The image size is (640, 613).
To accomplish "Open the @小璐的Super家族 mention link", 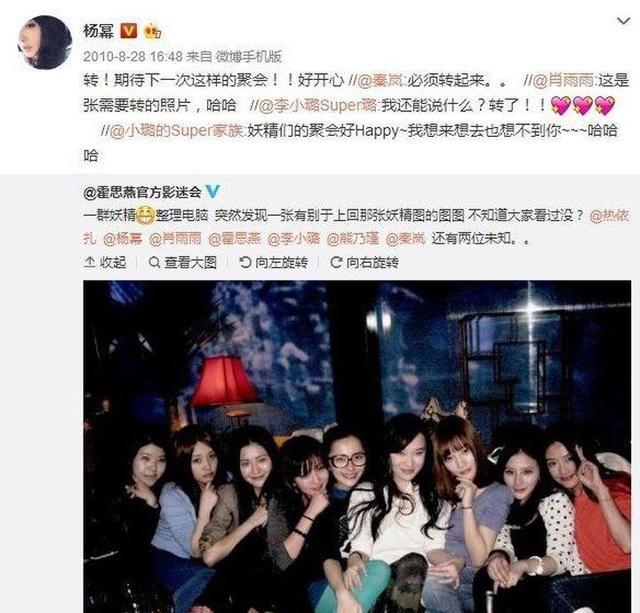I will coord(173,131).
